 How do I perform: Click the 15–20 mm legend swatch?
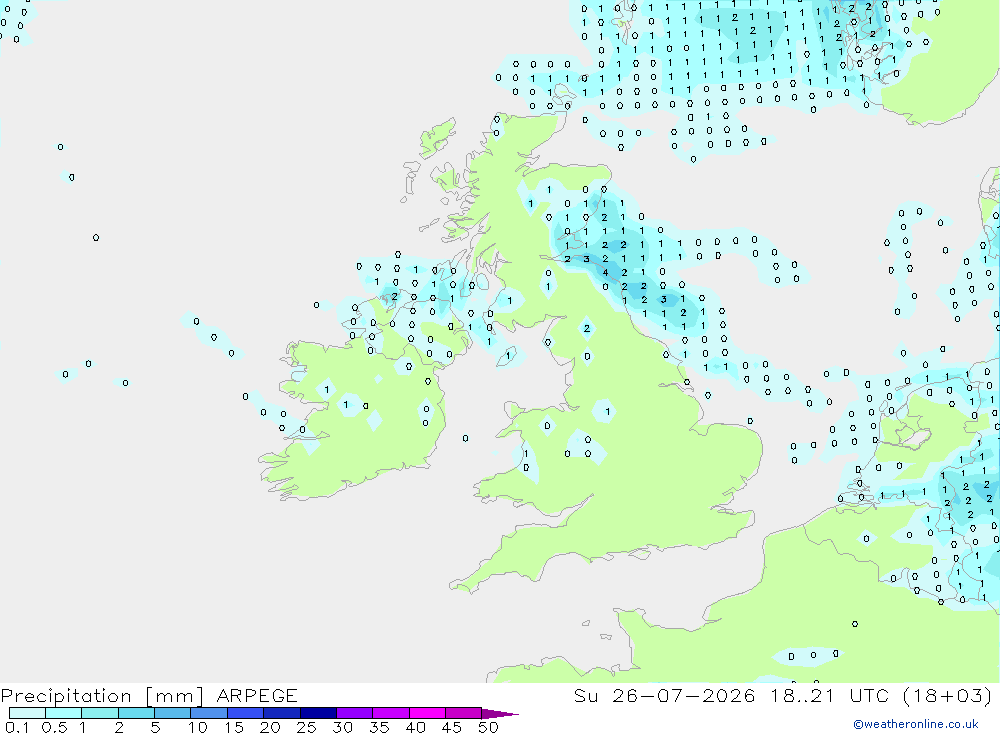(245, 713)
